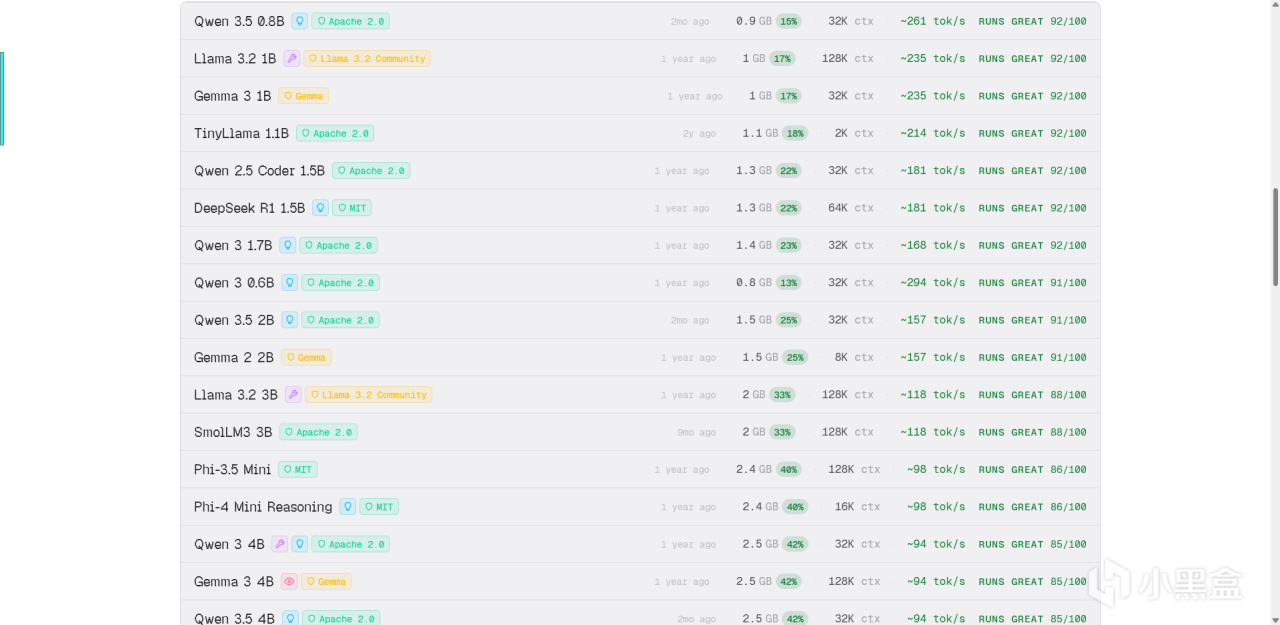Click the purple tool icon on Llama 3.2 3B

point(293,395)
